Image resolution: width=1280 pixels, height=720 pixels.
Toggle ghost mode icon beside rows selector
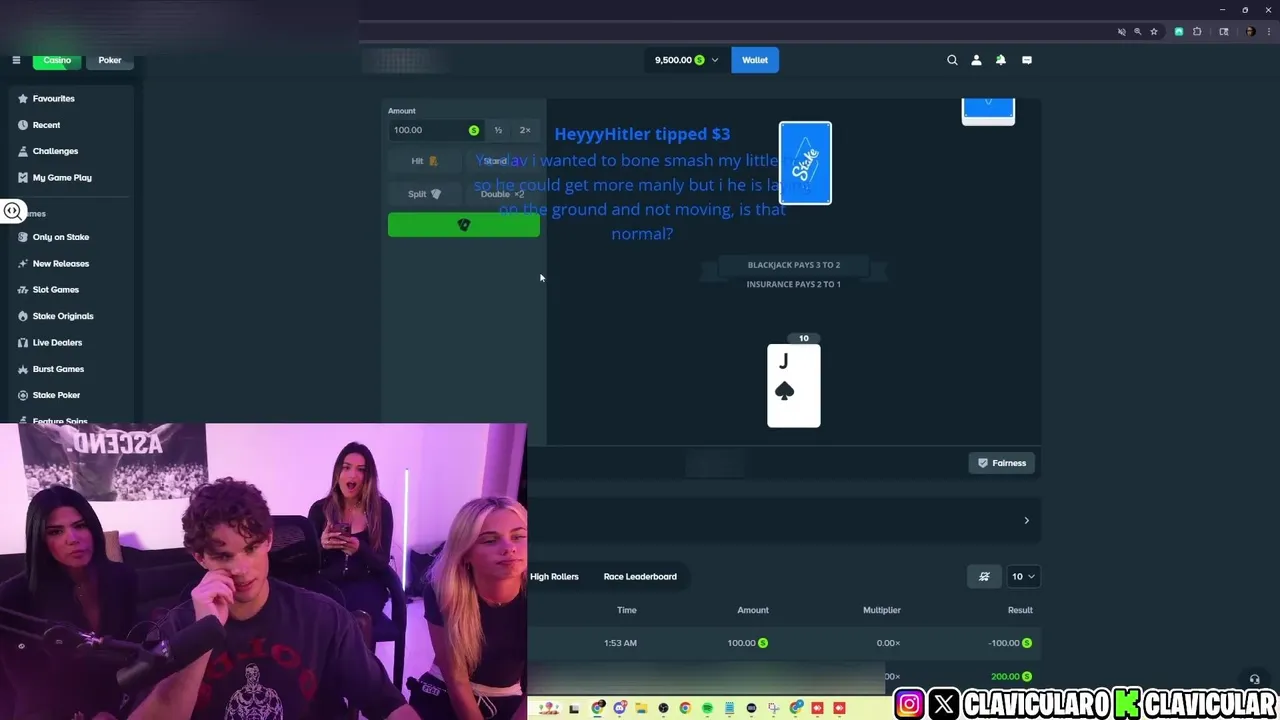click(x=984, y=576)
